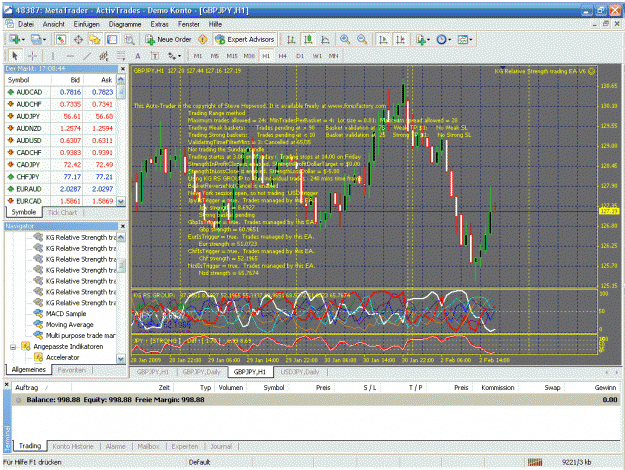Click the yellow diamond MetaEditor icon
This screenshot has height=470, width=625.
click(202, 39)
